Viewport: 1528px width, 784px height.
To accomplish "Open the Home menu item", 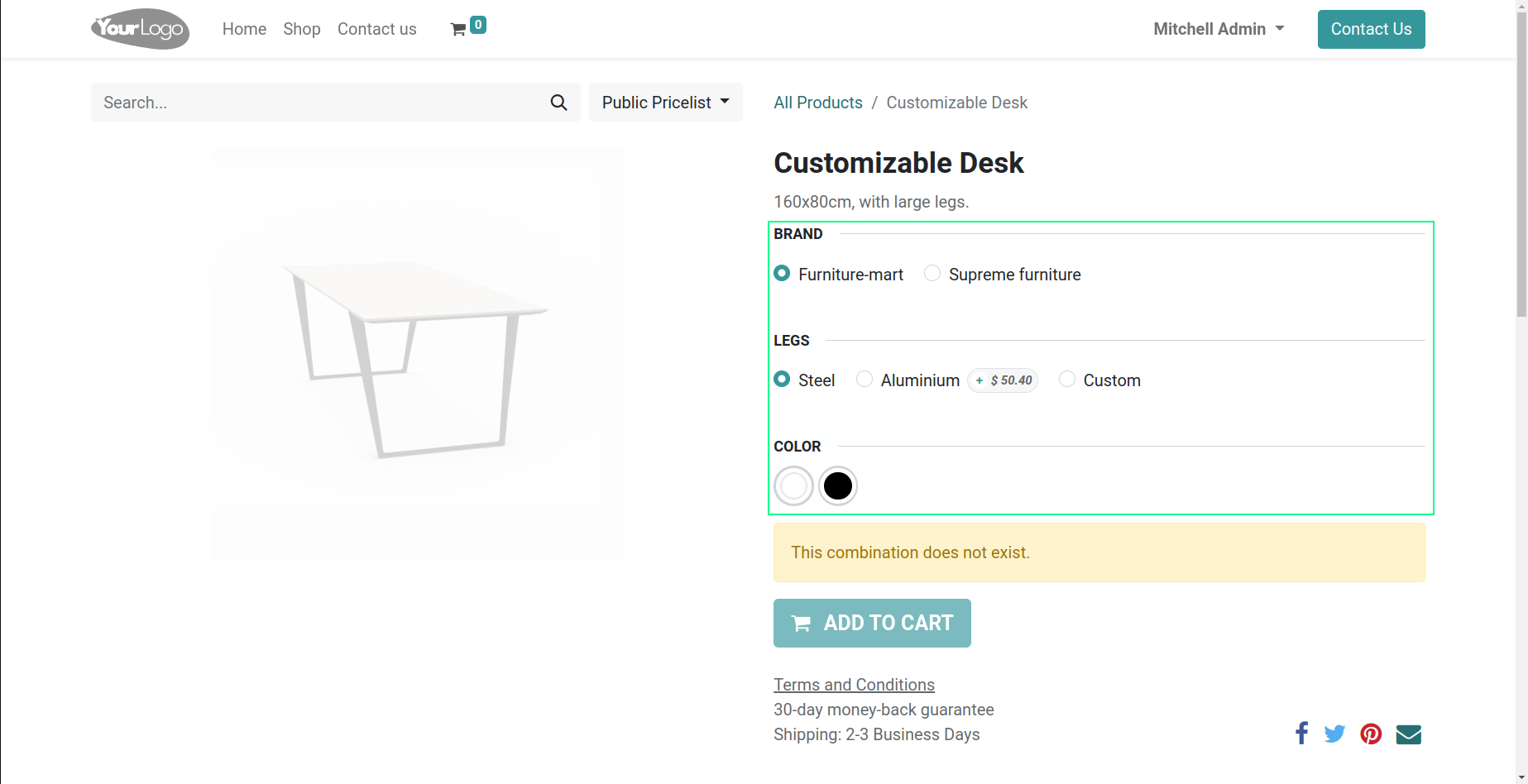I will coord(244,29).
